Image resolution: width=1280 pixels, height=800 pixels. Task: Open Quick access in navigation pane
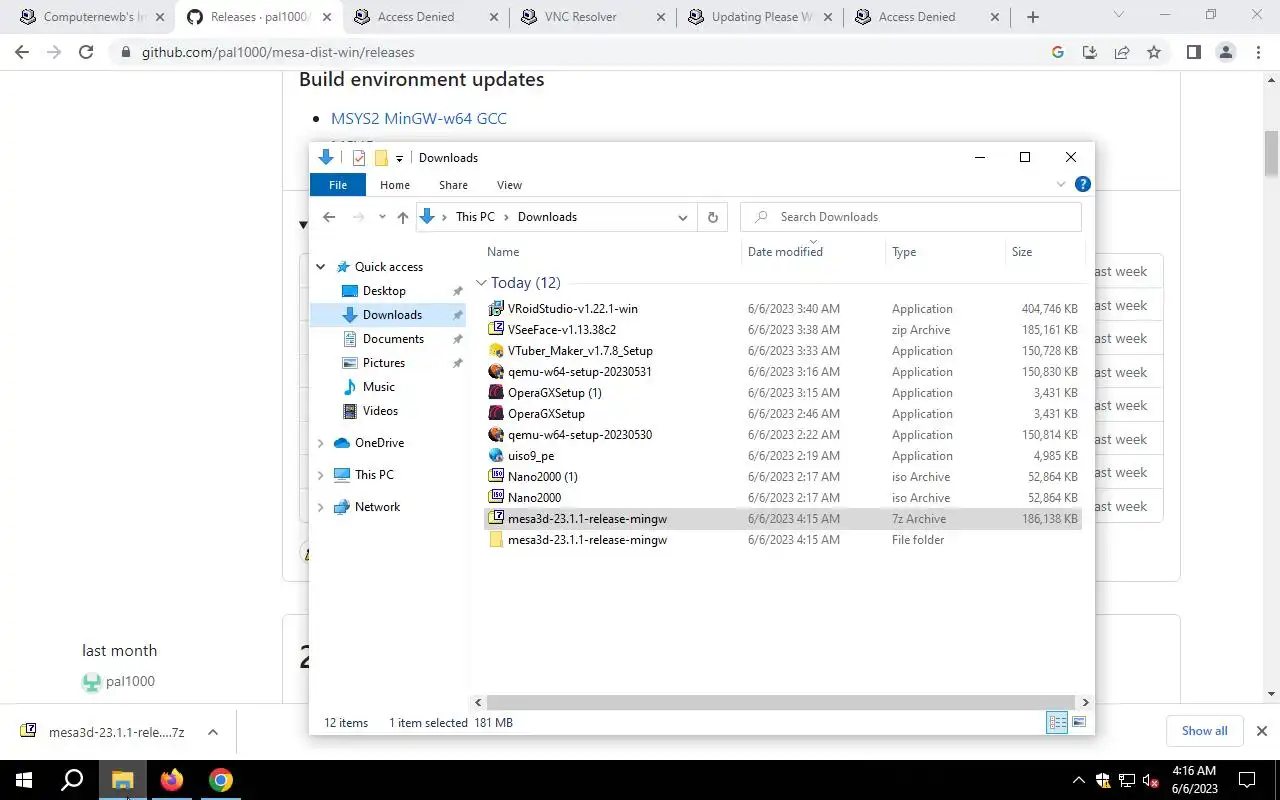389,267
